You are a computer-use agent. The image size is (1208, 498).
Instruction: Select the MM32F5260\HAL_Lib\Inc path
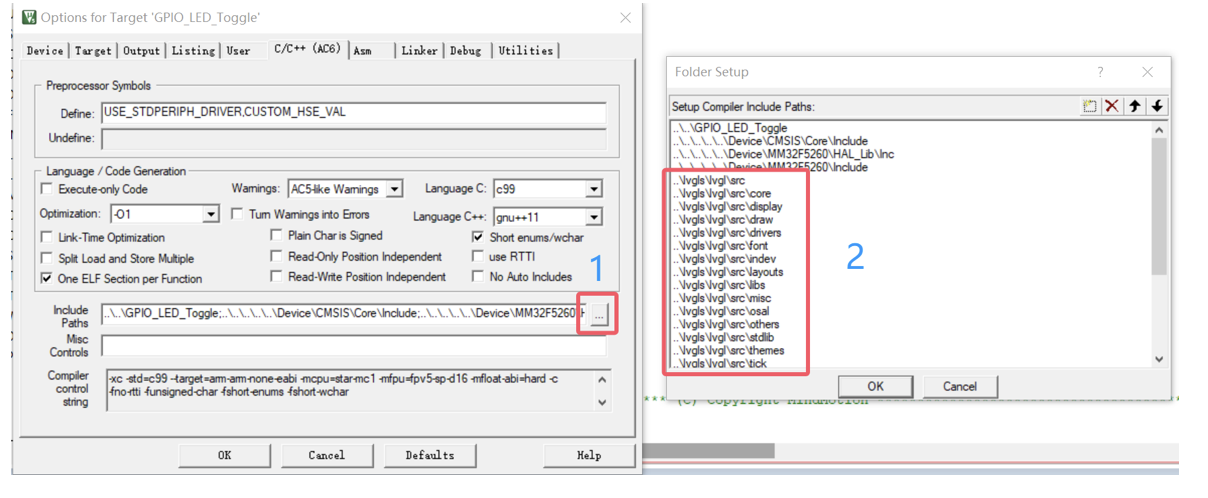[x=783, y=154]
